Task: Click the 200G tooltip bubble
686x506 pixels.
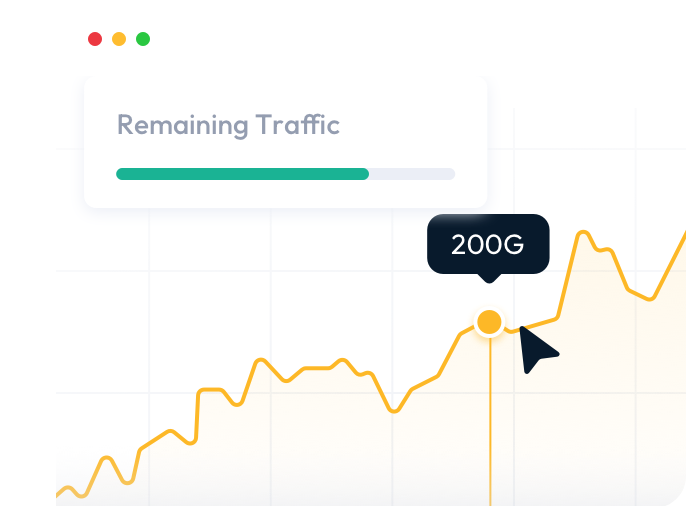Action: [x=488, y=244]
